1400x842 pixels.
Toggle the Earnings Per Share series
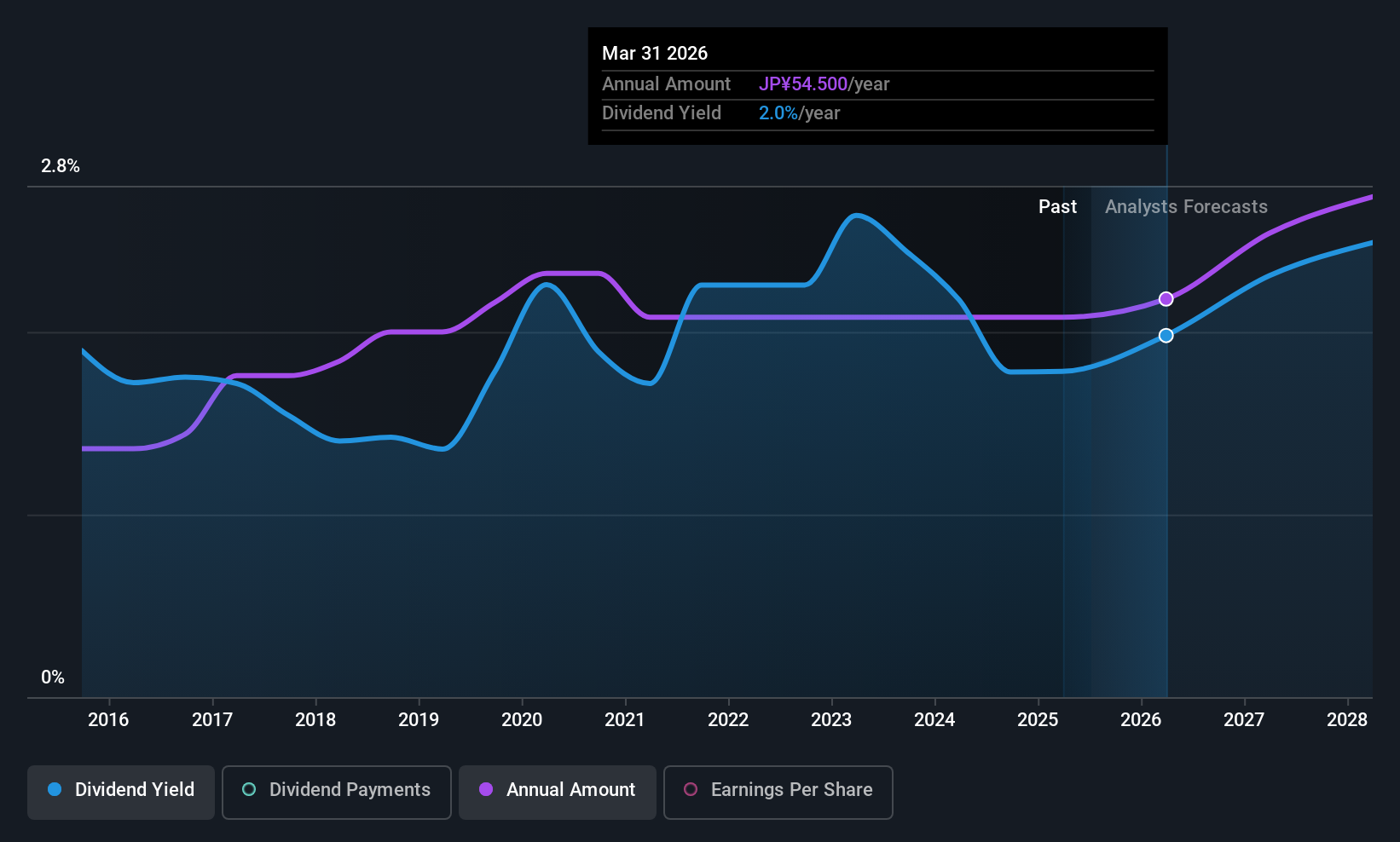[x=778, y=792]
